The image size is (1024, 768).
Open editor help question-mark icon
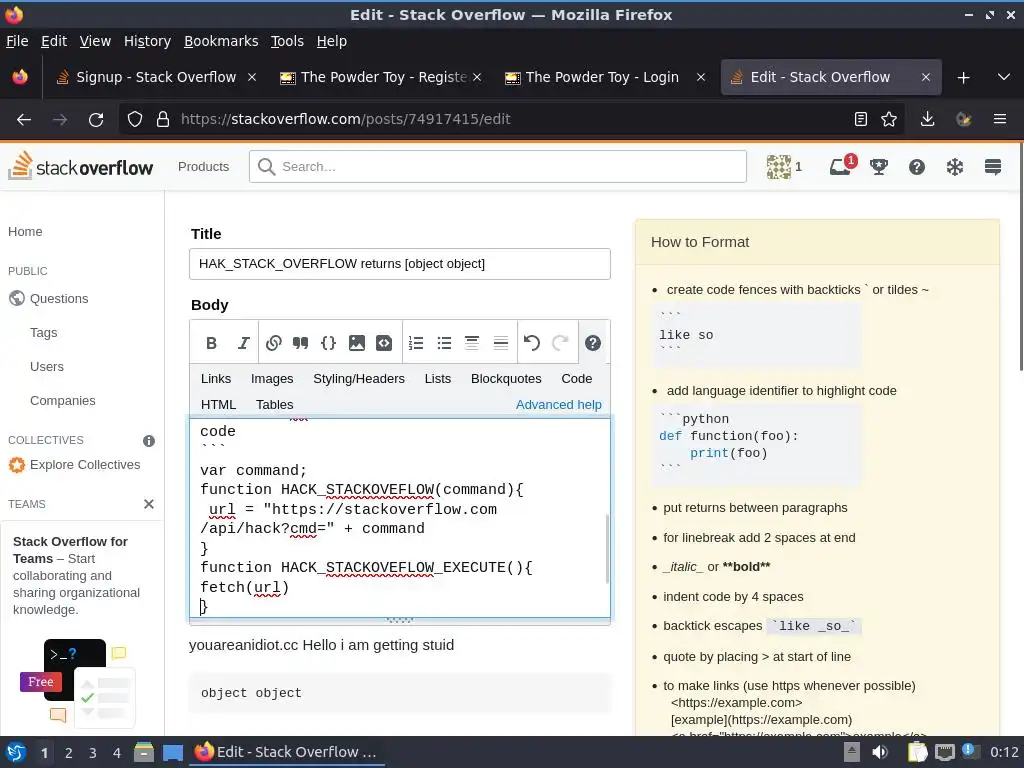coord(592,343)
